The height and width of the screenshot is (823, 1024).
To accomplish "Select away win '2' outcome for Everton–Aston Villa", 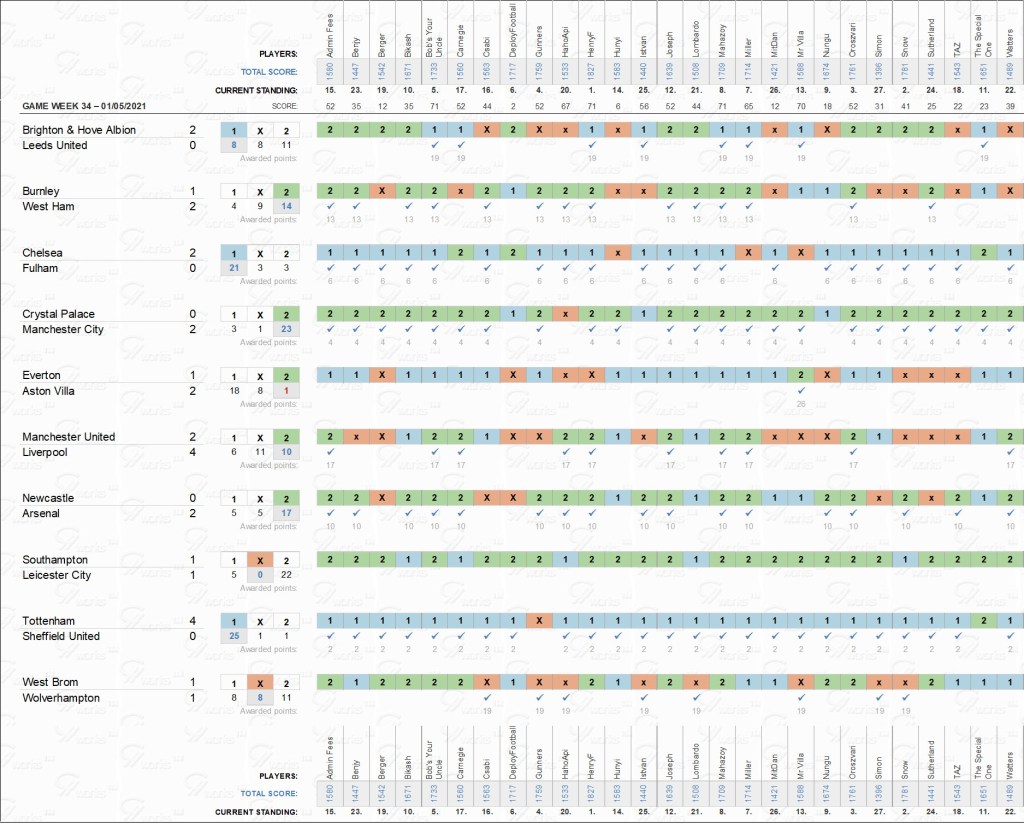I will [286, 376].
